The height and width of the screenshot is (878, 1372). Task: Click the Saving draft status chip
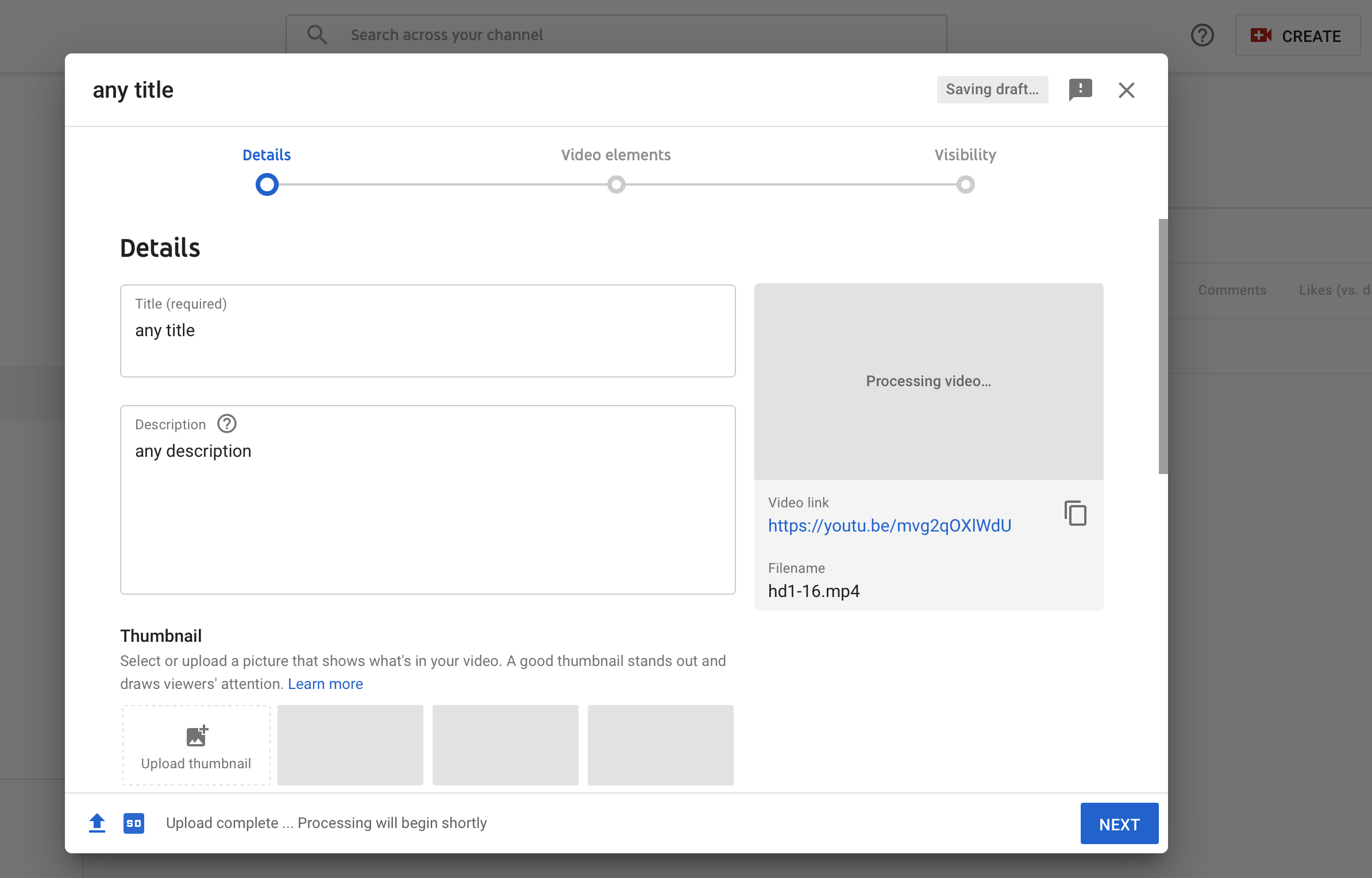click(x=992, y=90)
